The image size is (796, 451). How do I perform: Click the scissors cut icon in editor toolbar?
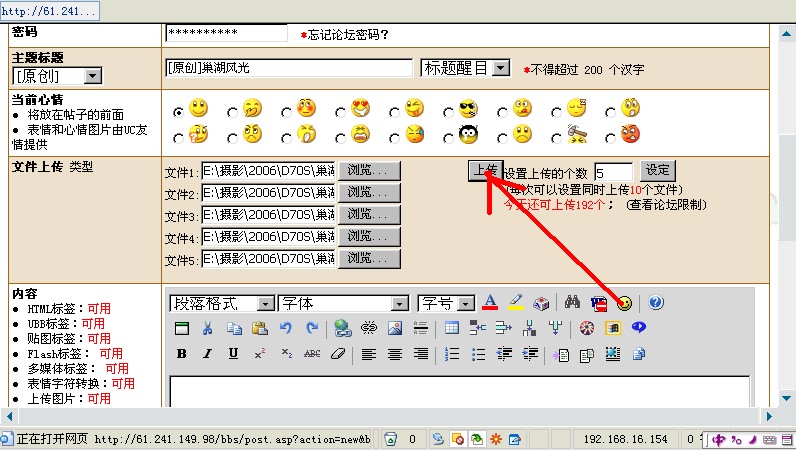coord(207,328)
